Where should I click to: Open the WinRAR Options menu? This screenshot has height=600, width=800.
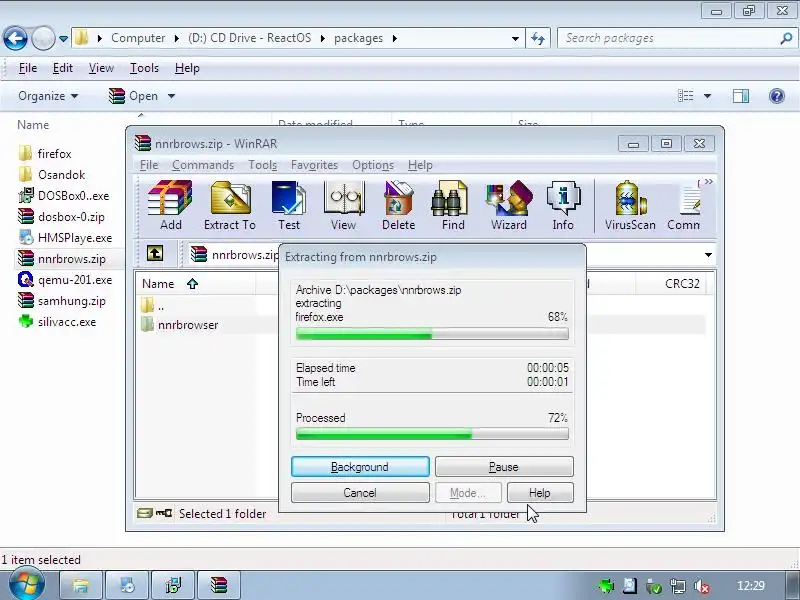pyautogui.click(x=373, y=165)
